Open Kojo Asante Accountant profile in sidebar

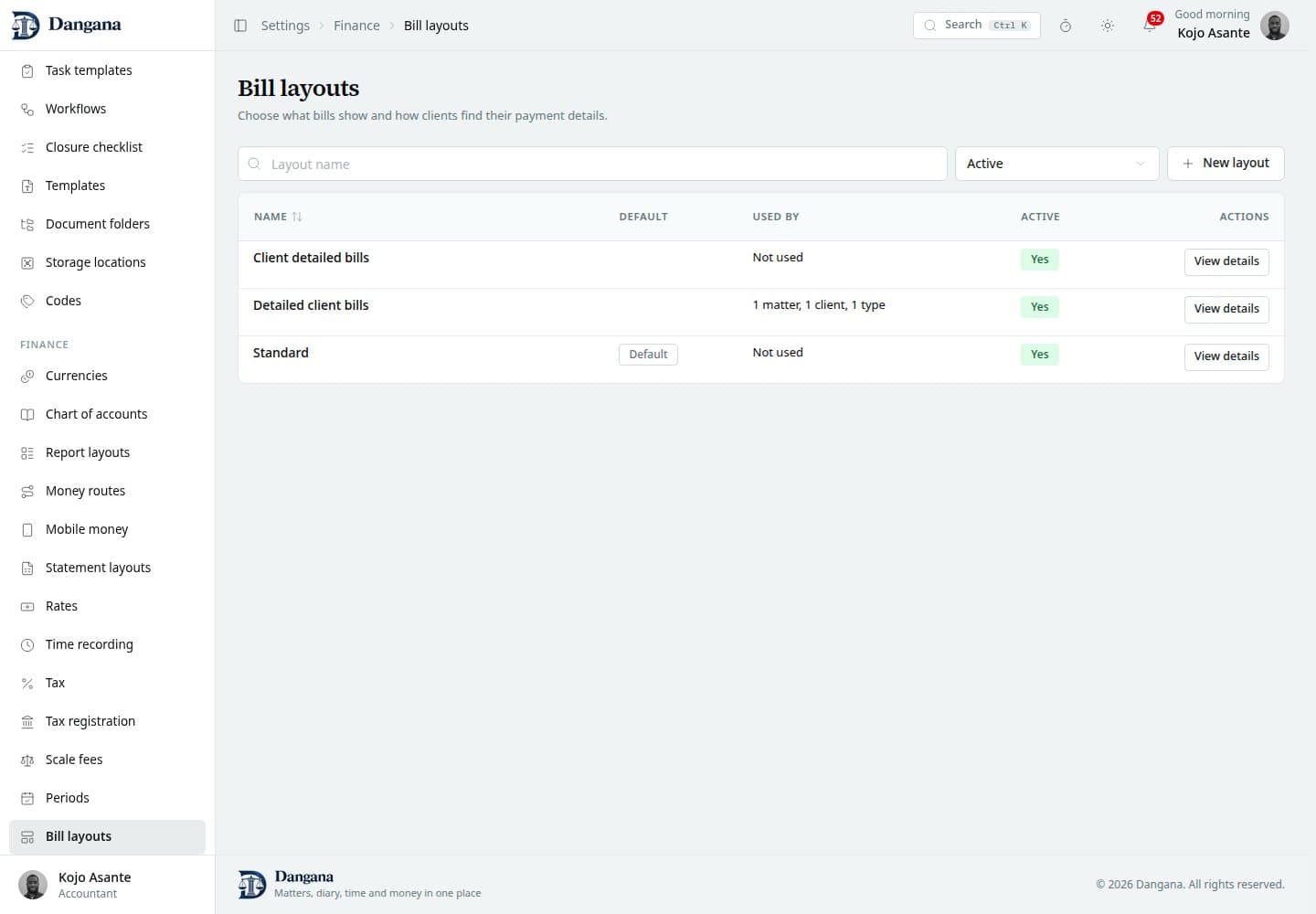[x=107, y=885]
